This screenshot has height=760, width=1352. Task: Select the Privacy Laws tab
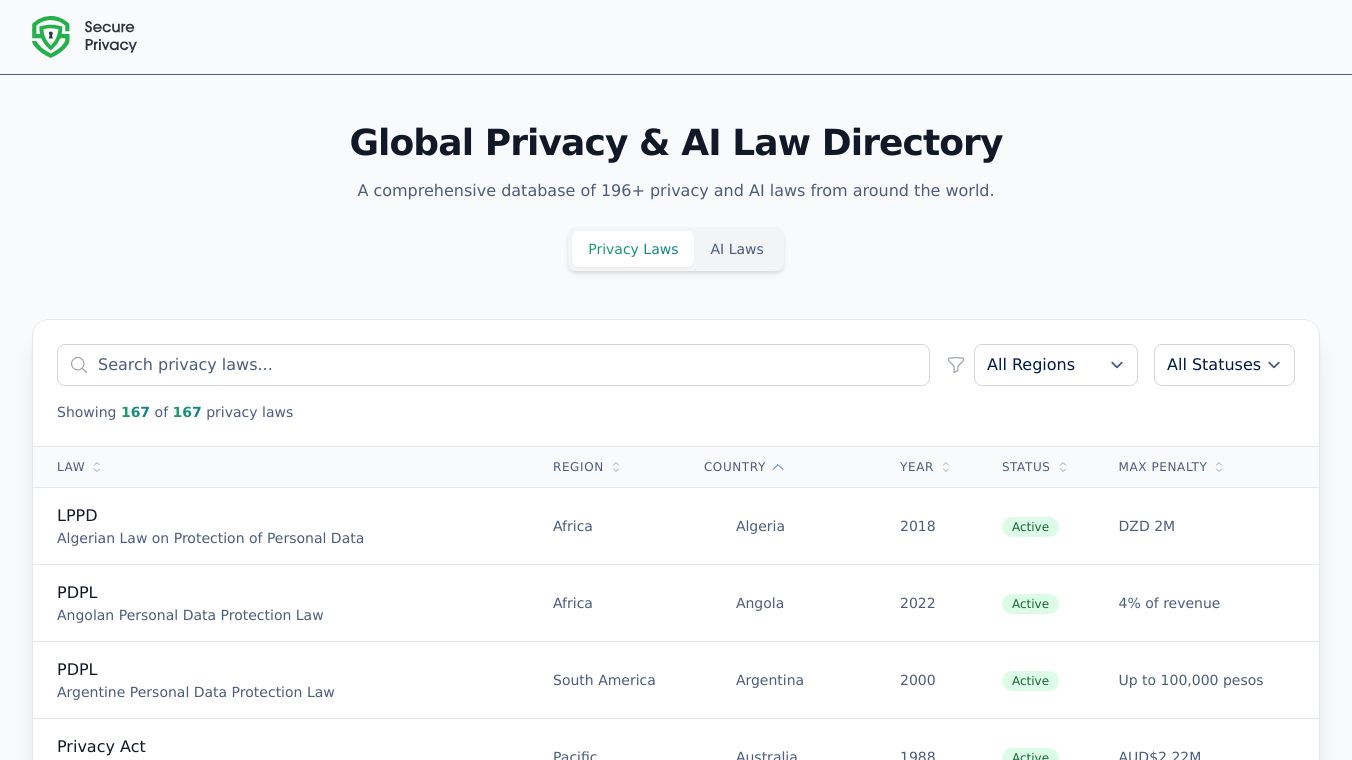click(x=633, y=249)
